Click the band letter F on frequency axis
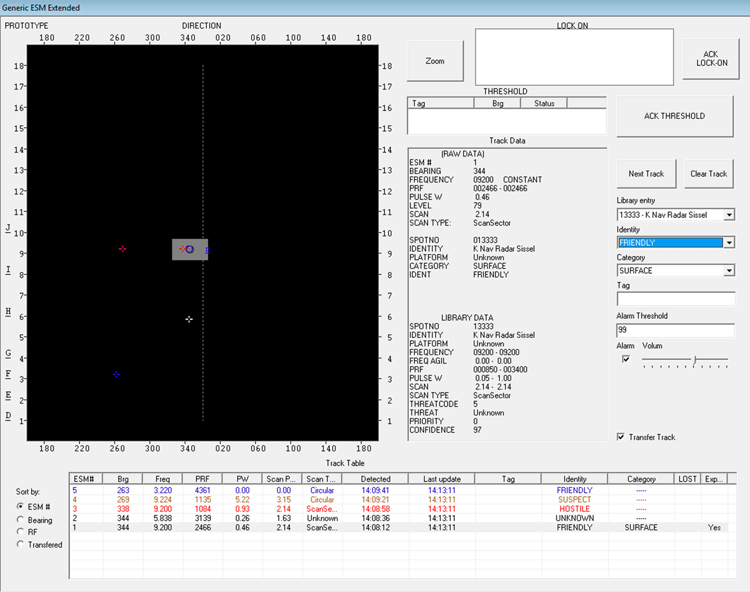 click(8, 375)
